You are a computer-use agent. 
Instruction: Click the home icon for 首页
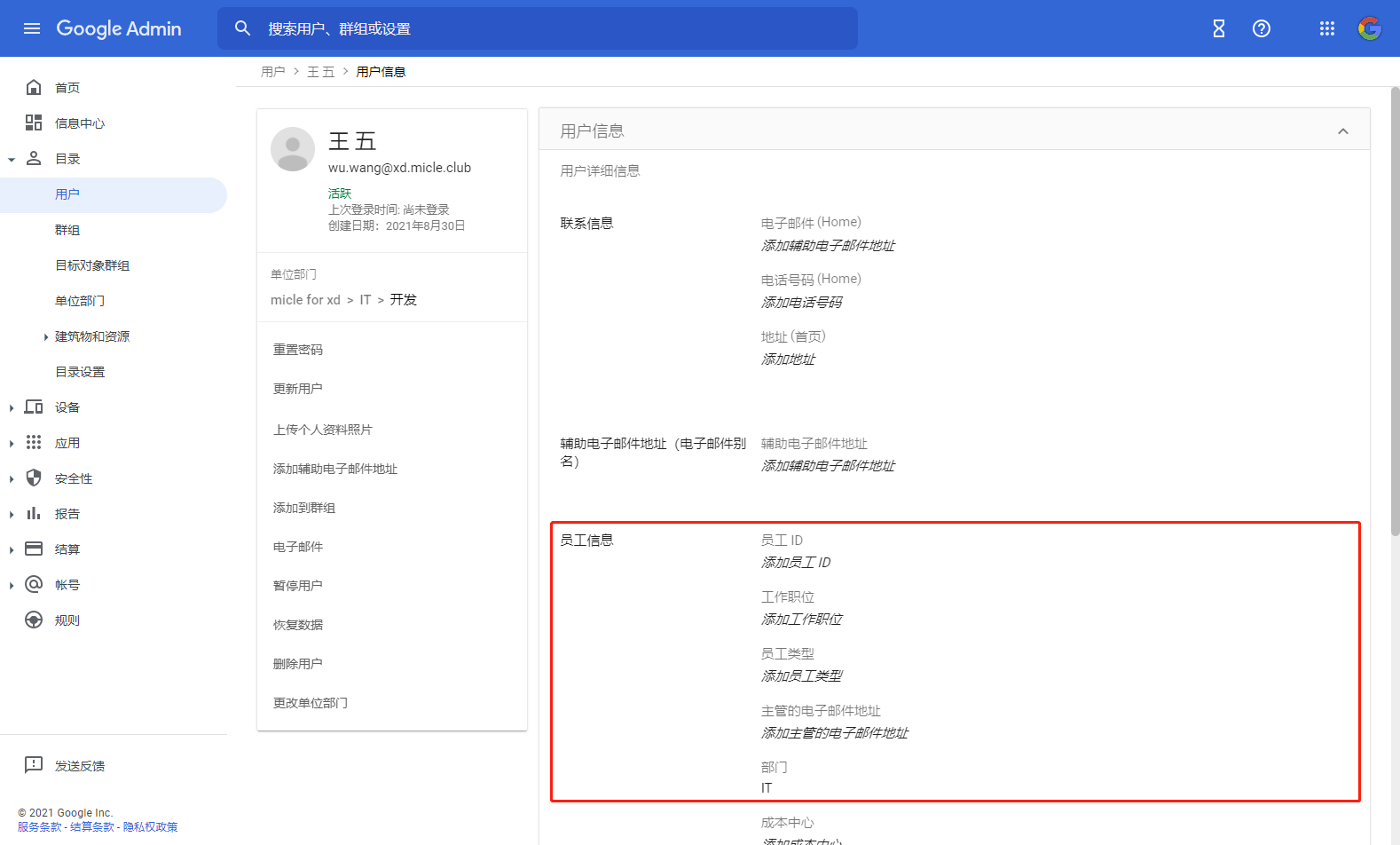[34, 87]
